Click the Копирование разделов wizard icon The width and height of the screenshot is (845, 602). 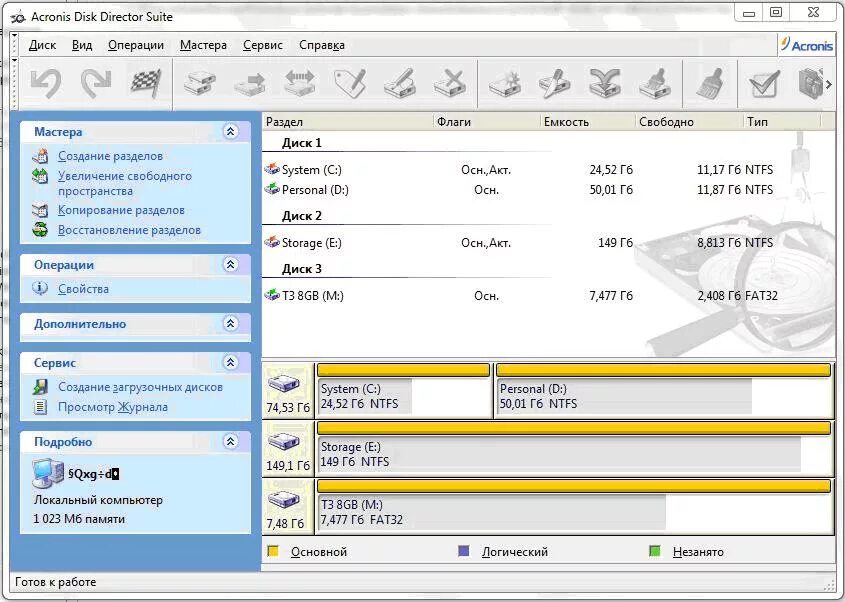tap(40, 210)
